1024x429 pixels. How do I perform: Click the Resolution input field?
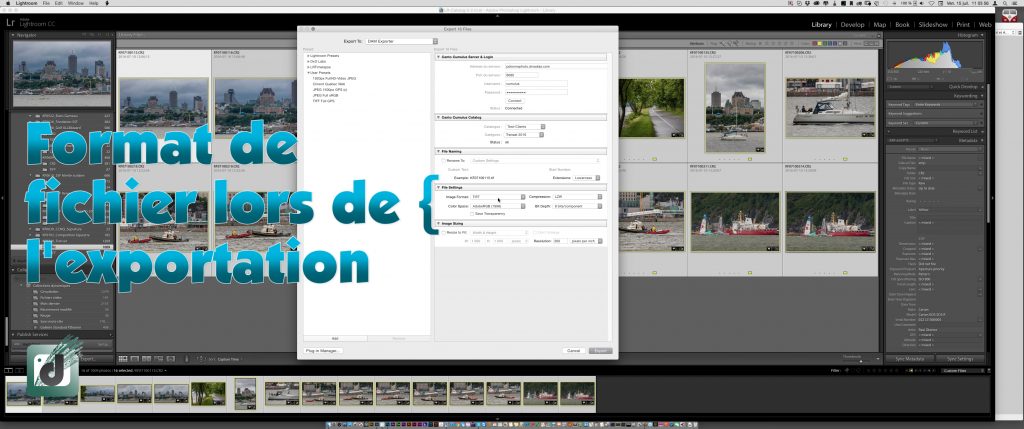coord(560,241)
